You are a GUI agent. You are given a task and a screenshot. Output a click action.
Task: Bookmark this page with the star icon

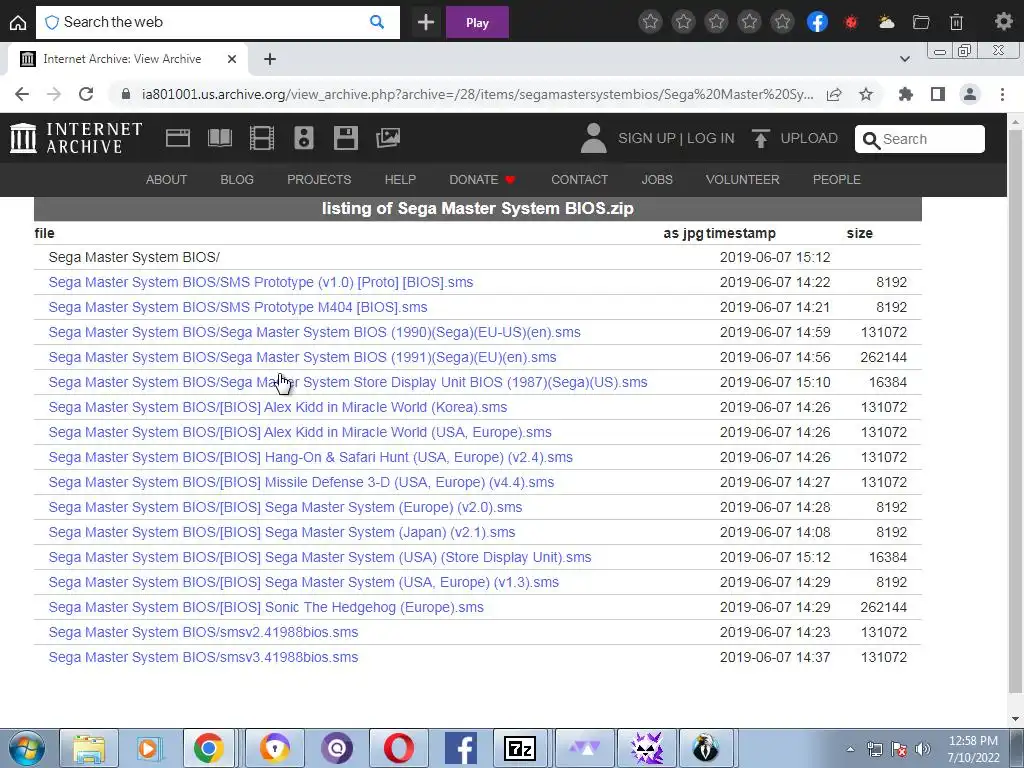click(866, 94)
